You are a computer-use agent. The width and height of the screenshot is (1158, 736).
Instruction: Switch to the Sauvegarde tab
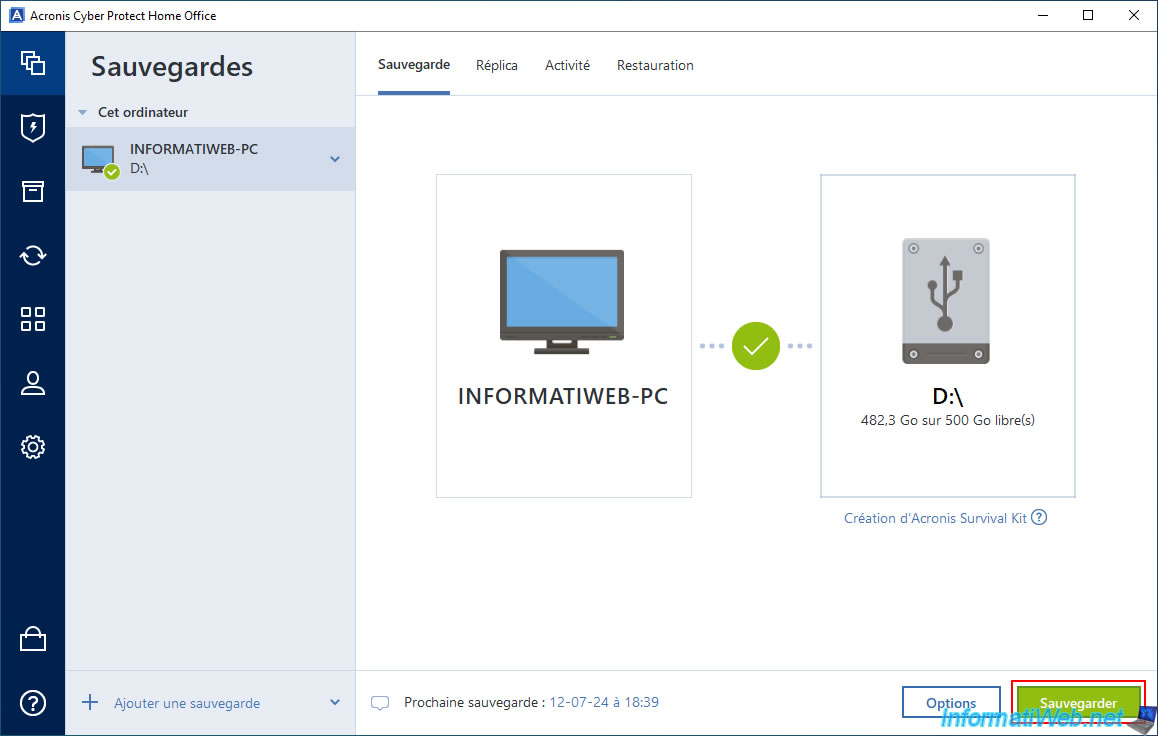click(414, 65)
